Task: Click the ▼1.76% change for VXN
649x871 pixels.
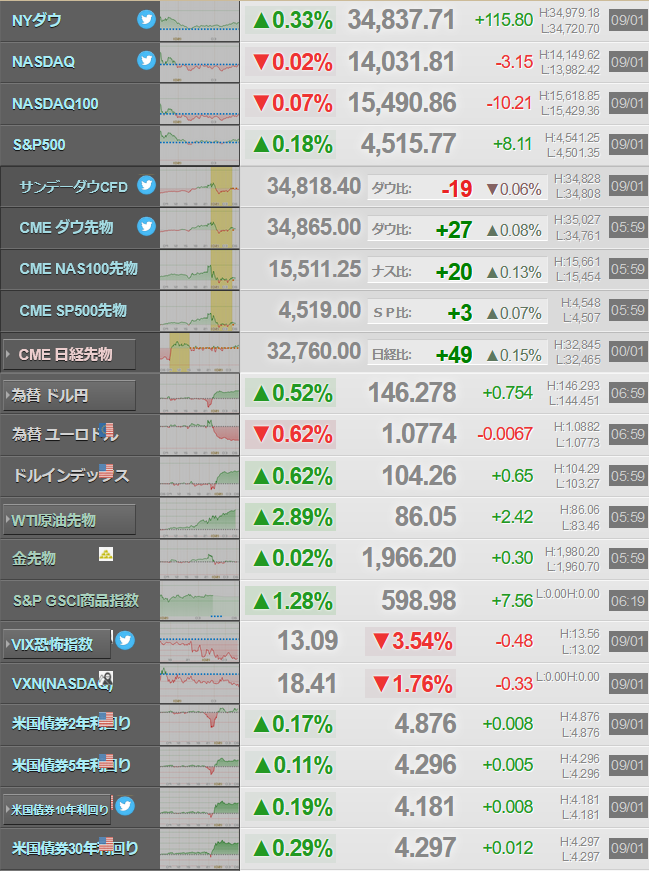Action: click(x=411, y=684)
